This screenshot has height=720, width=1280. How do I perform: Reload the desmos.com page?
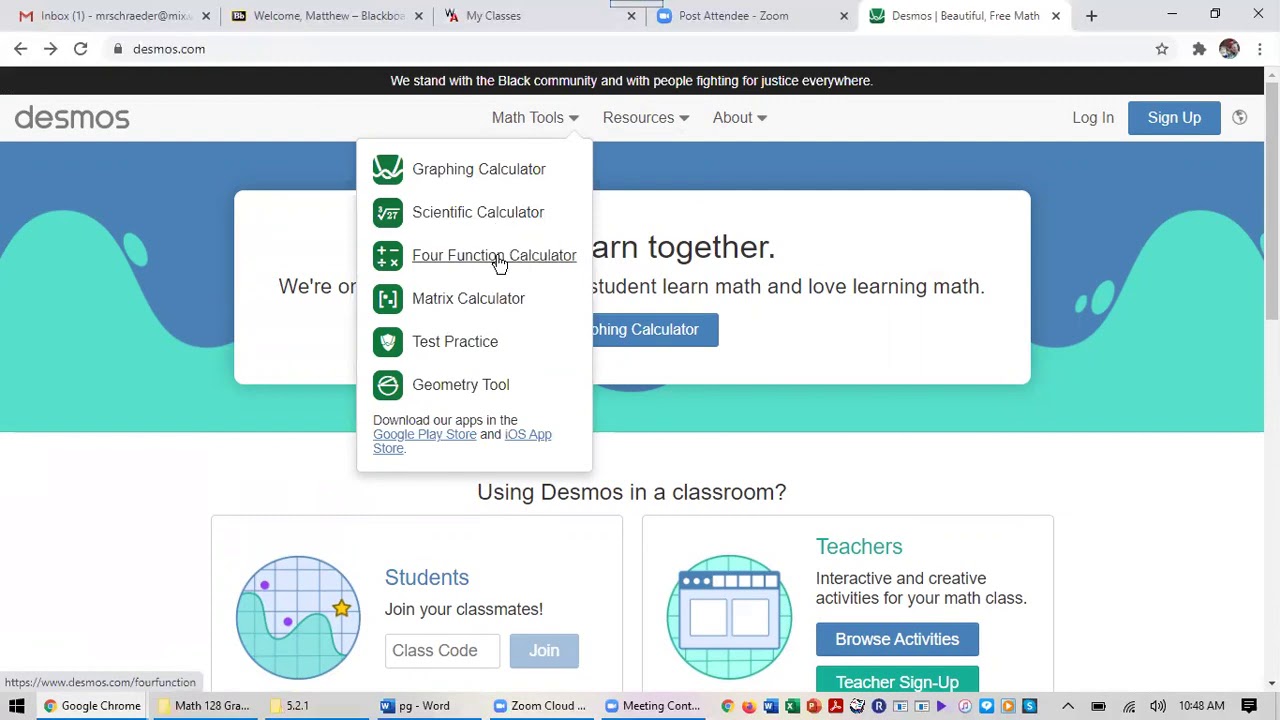(80, 49)
